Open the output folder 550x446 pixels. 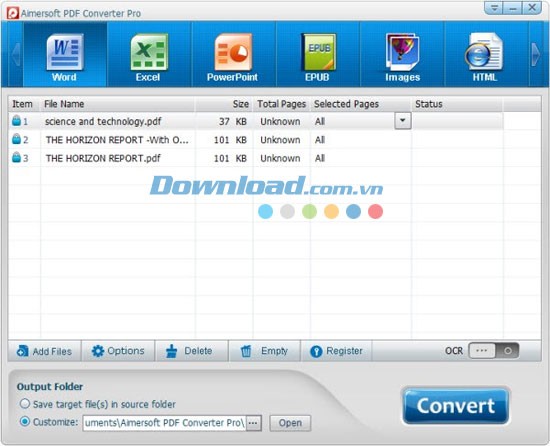(x=290, y=423)
